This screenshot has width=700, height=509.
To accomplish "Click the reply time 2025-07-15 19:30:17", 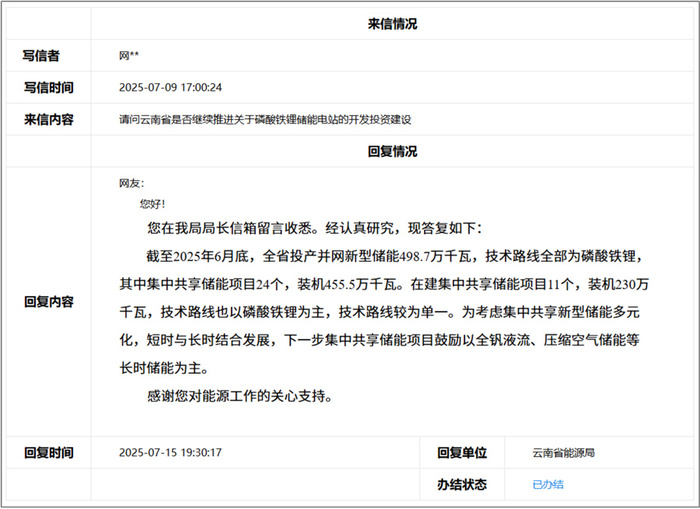I will 170,453.
